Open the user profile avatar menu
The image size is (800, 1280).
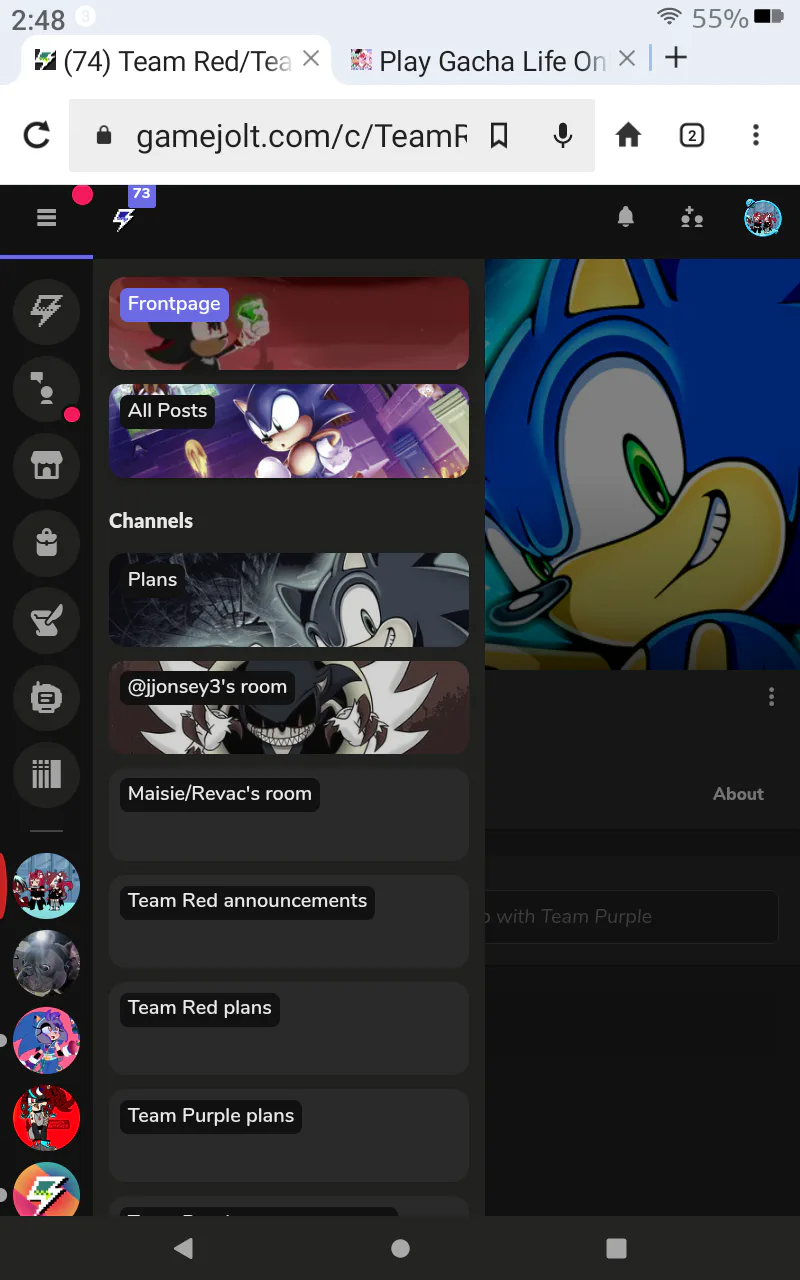tap(763, 217)
